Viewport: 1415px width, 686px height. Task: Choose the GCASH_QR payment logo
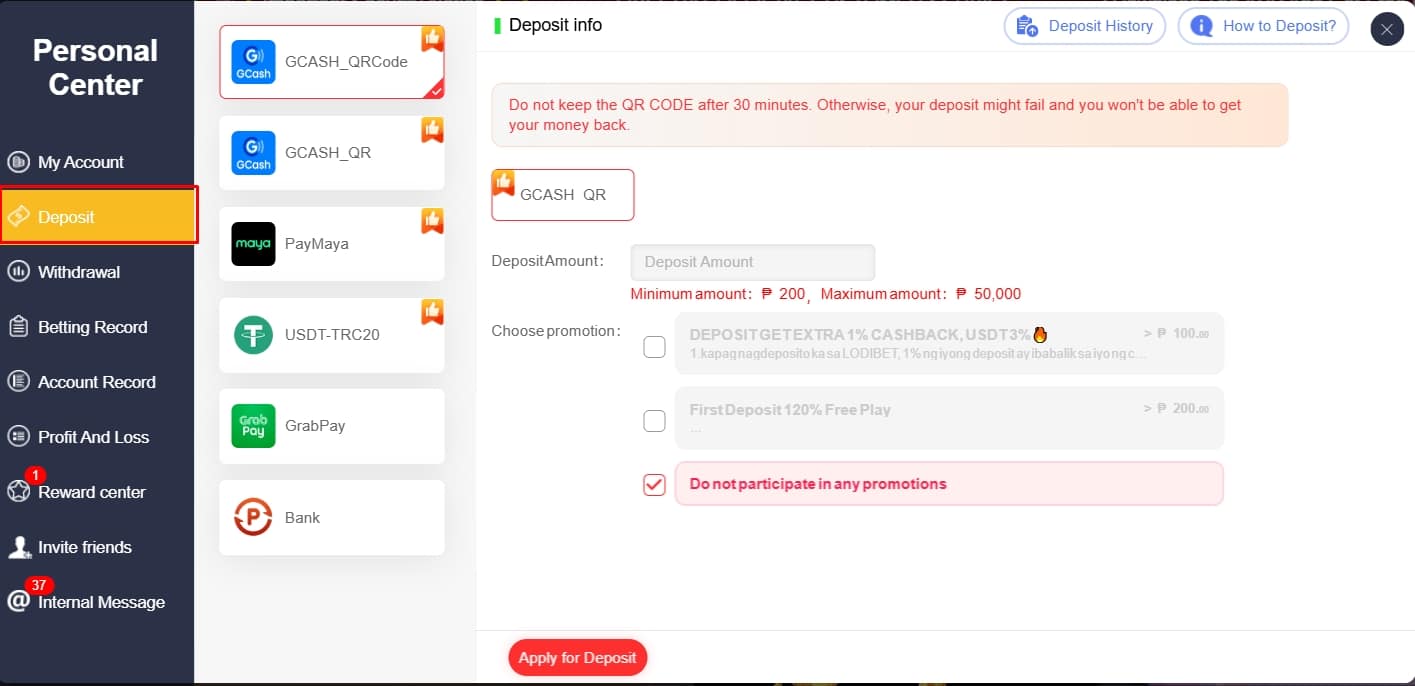click(x=253, y=153)
